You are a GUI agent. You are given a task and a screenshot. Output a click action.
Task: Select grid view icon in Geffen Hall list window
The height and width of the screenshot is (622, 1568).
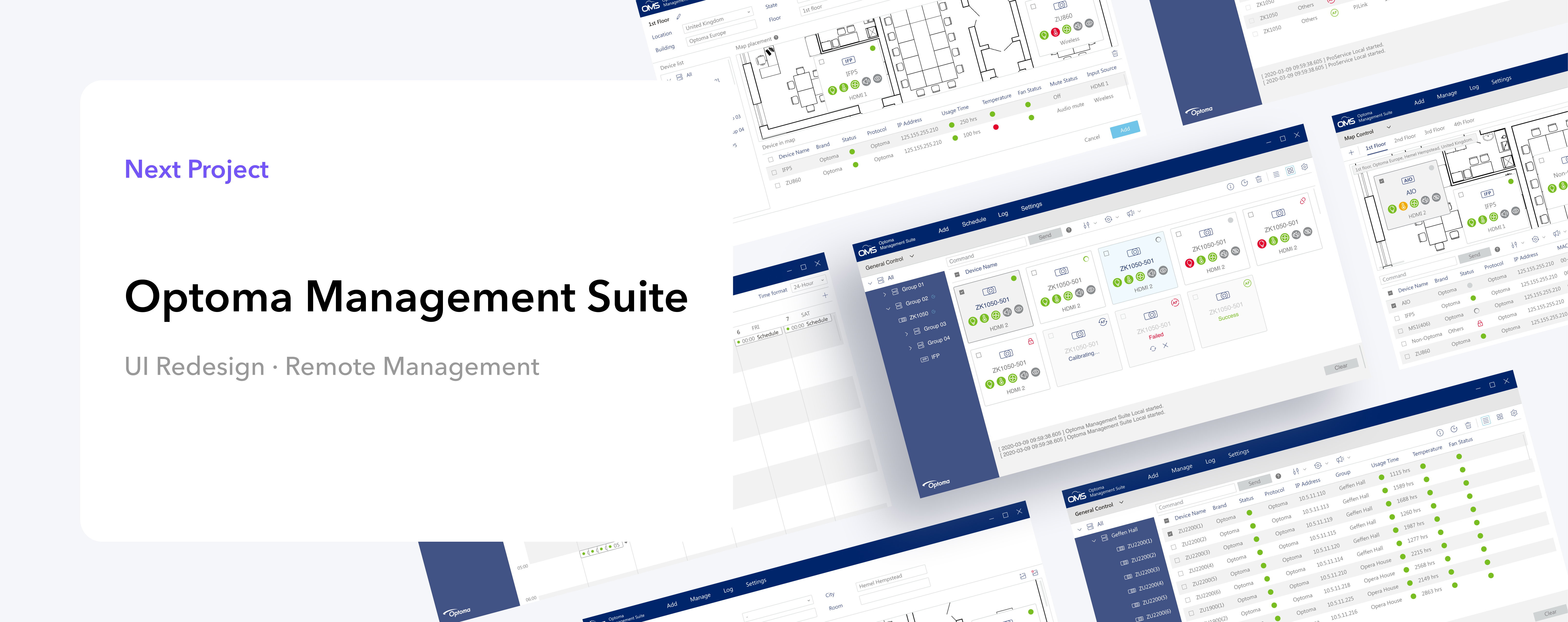[x=1500, y=417]
